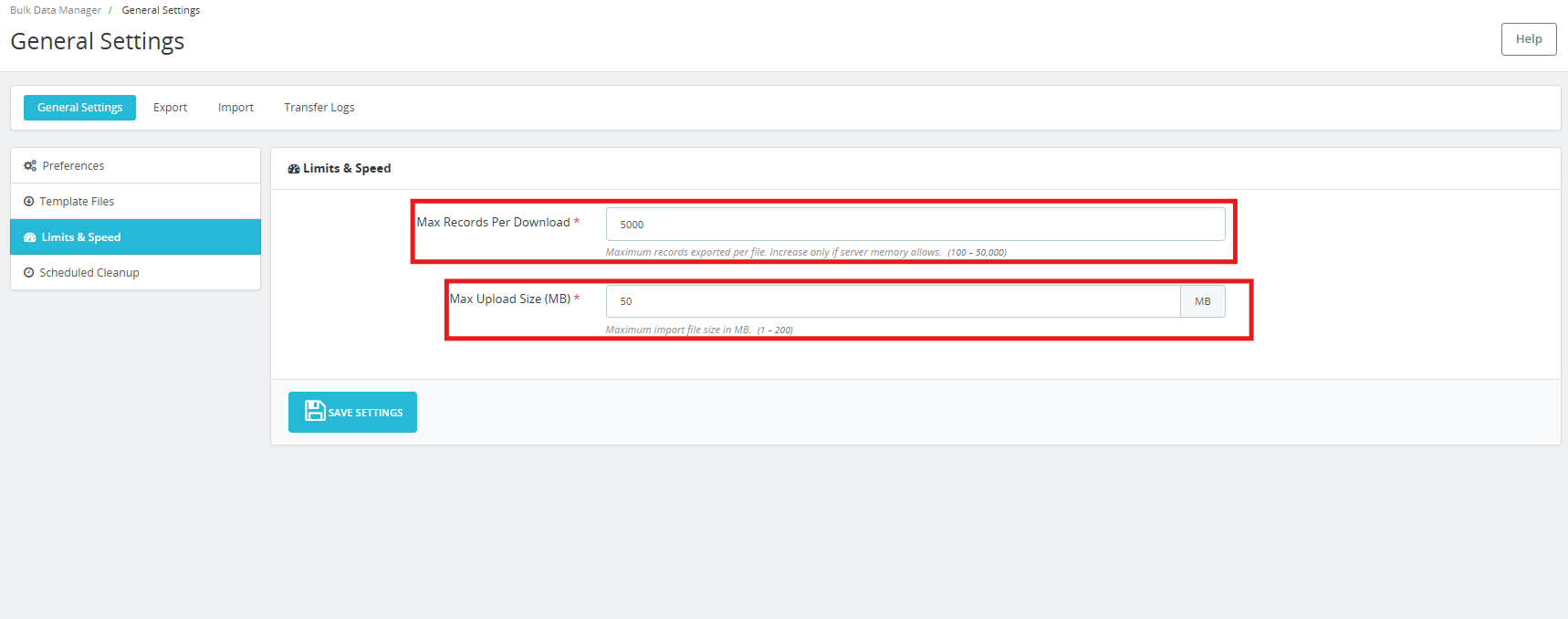Select Preferences in the sidebar

(x=135, y=166)
